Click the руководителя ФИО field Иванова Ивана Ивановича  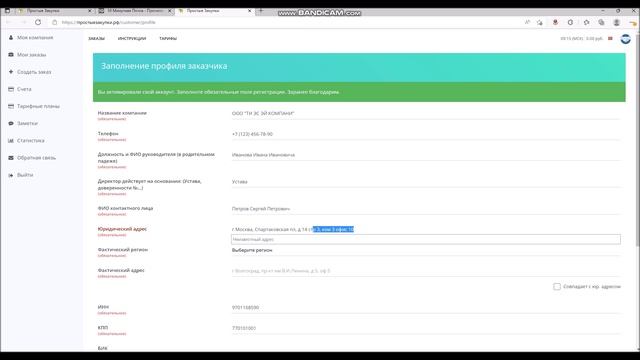coord(426,155)
